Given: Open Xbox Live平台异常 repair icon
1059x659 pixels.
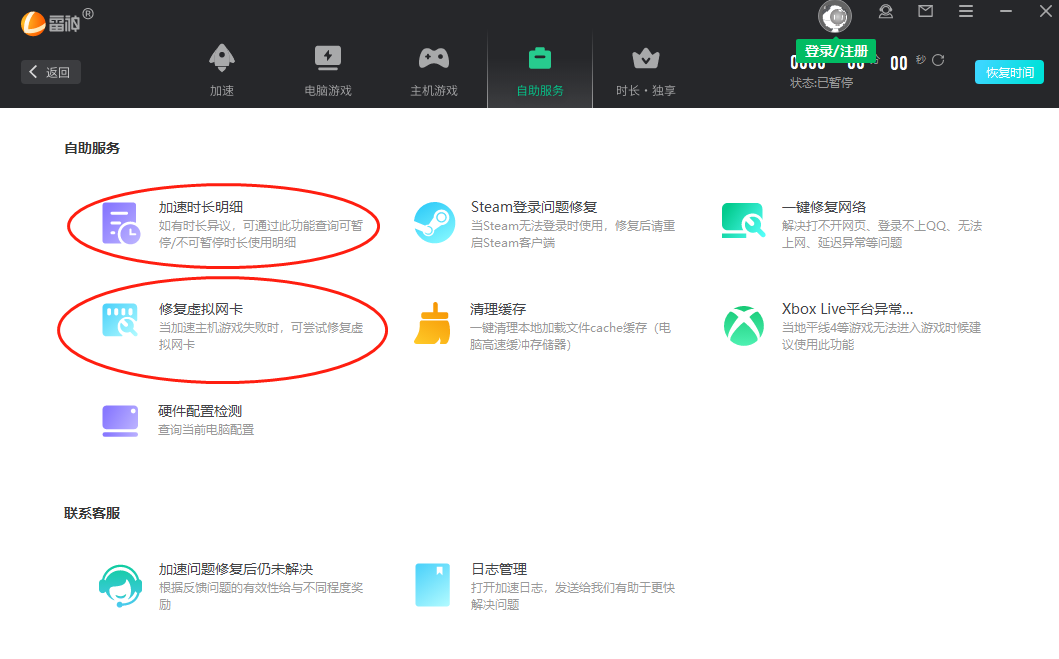Looking at the screenshot, I should (x=743, y=325).
